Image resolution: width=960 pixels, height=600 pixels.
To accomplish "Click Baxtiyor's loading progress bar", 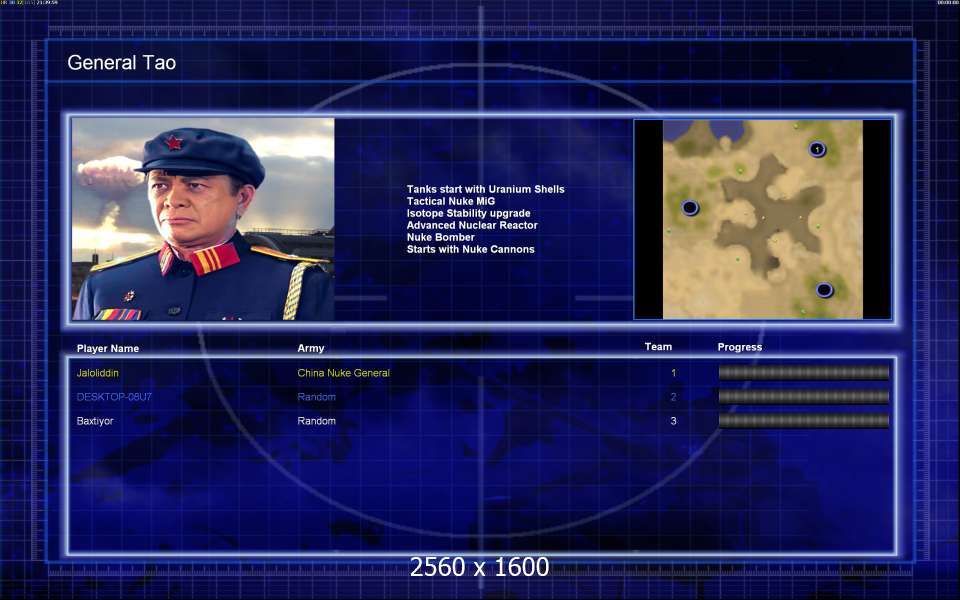I will pos(804,421).
